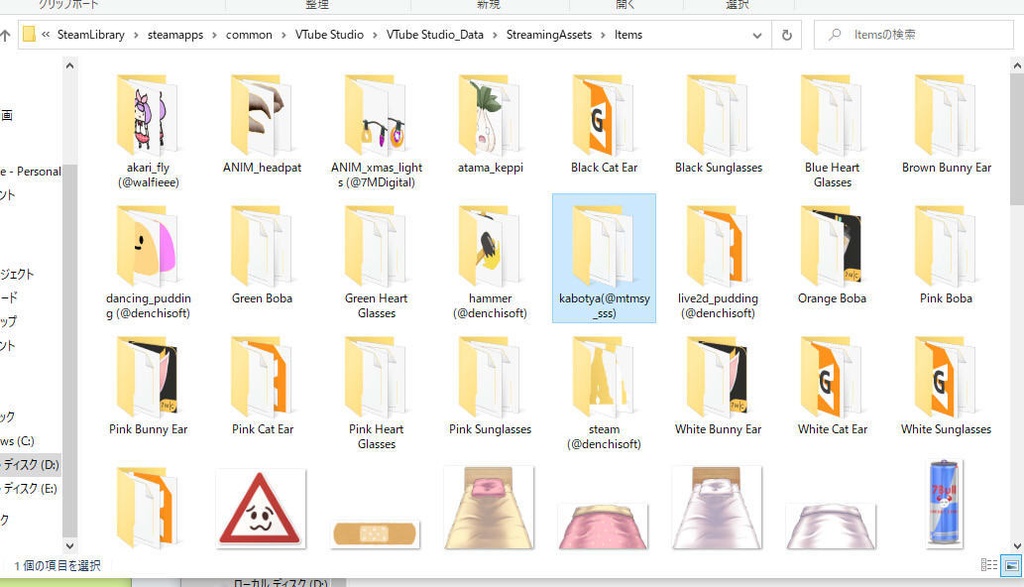Screen dimensions: 1024x587
Task: Select the White Cat Ear folder
Action: [832, 385]
